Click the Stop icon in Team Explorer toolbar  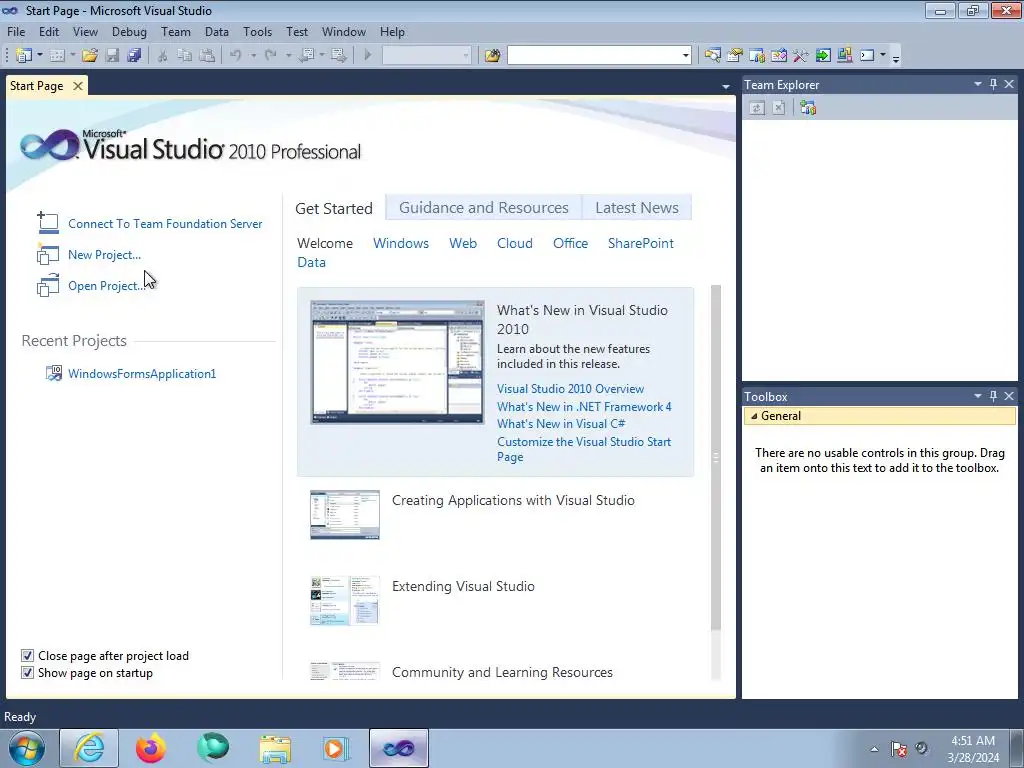click(778, 108)
